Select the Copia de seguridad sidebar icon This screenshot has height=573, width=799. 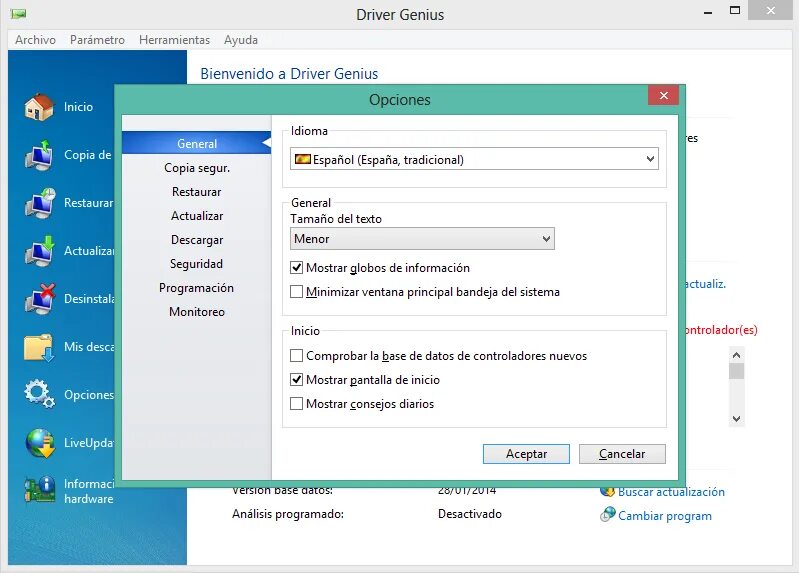39,155
